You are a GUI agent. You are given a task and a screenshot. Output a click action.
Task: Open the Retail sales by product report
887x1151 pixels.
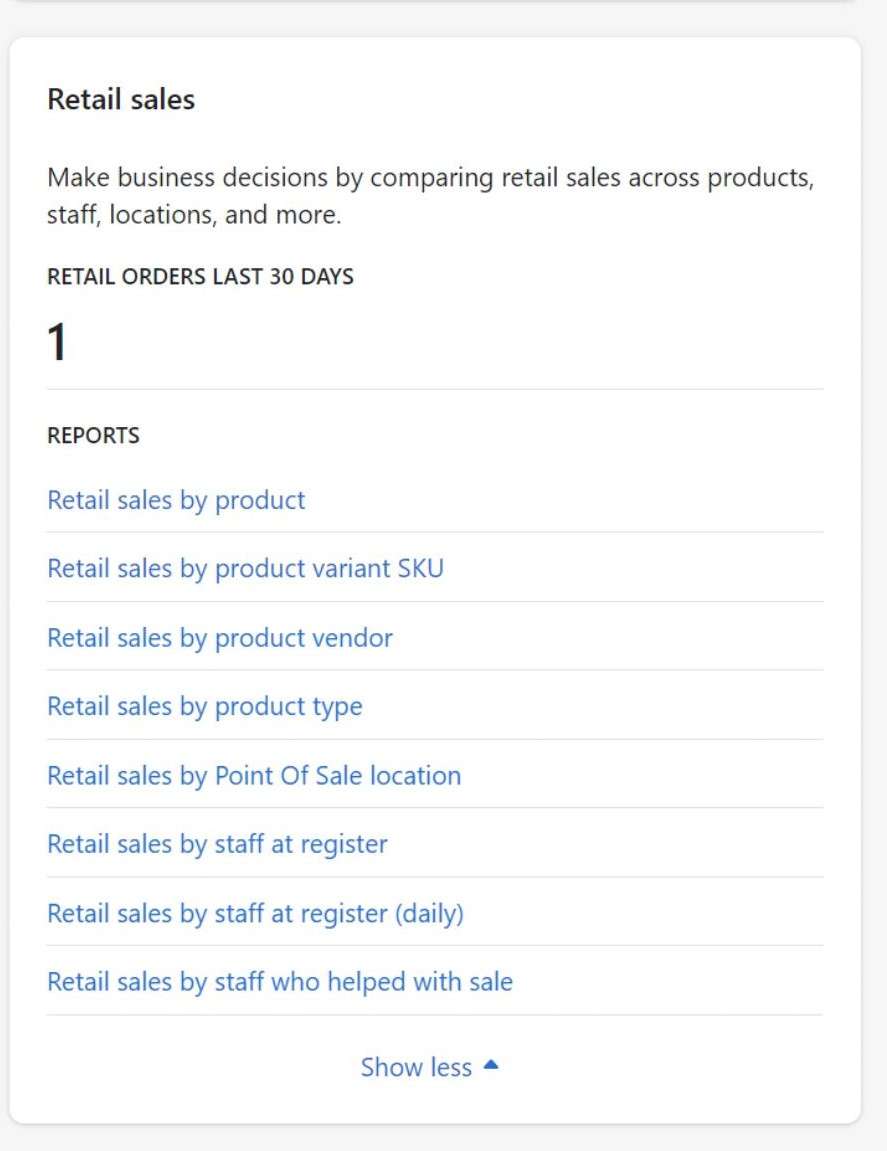pyautogui.click(x=176, y=500)
